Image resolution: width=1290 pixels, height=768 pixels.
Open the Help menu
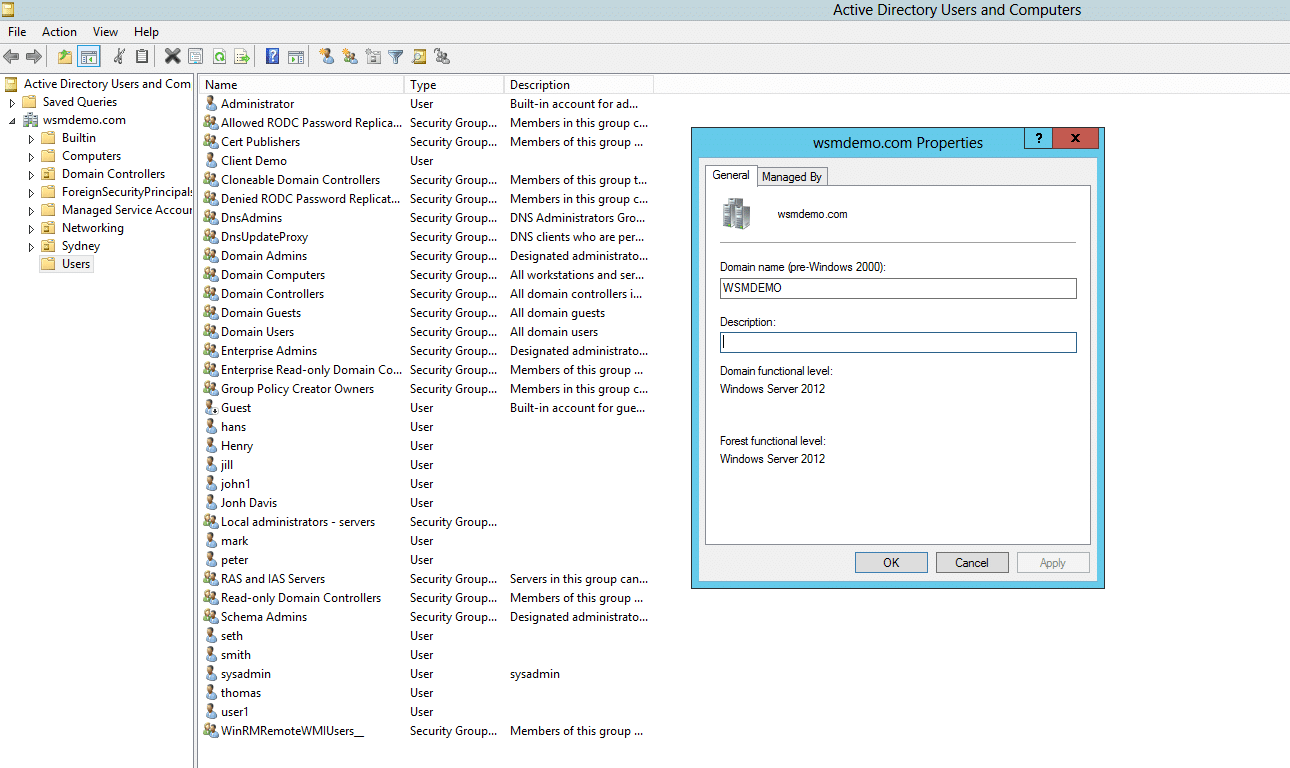[x=146, y=32]
